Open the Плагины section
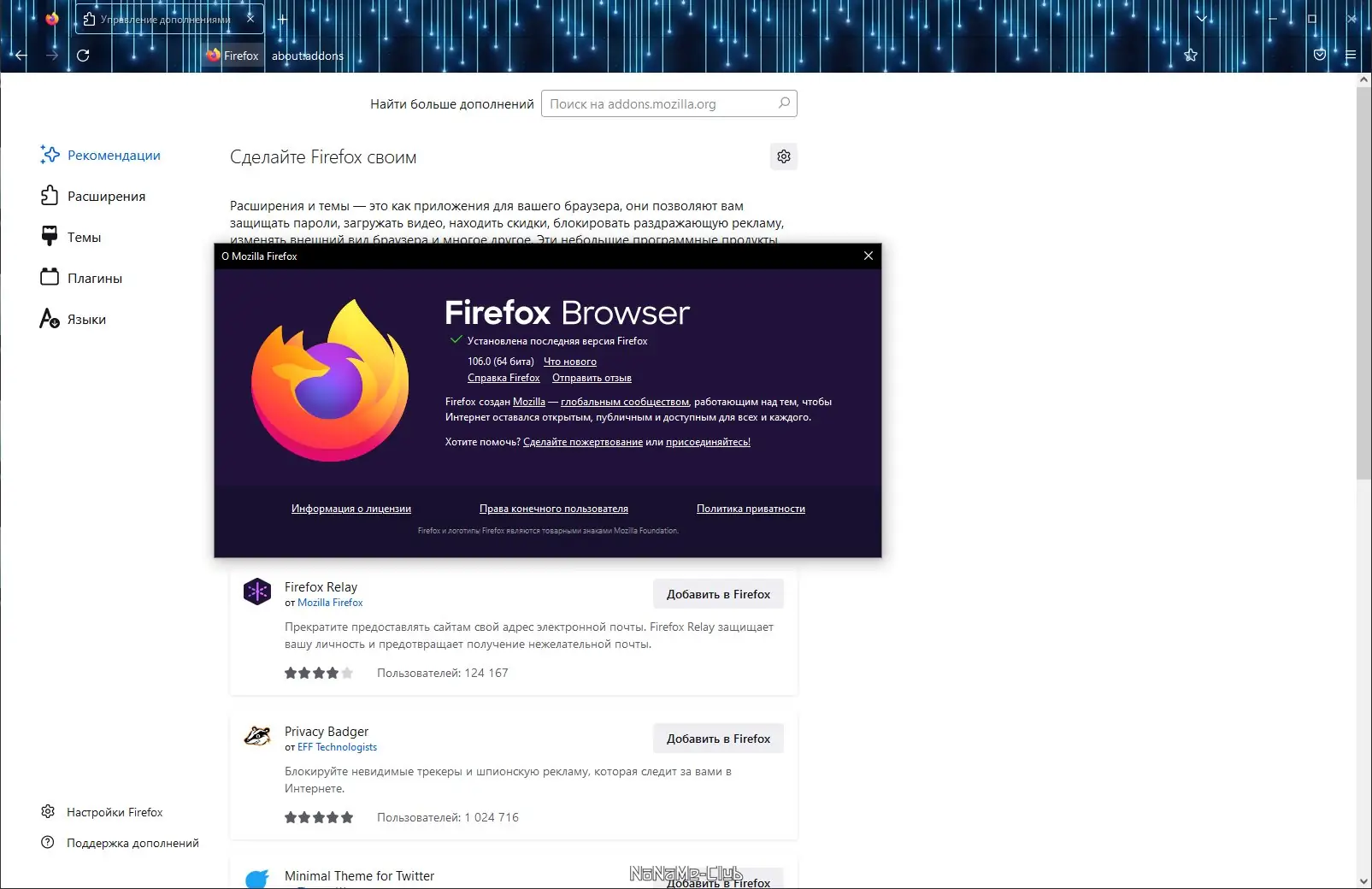 pos(81,278)
